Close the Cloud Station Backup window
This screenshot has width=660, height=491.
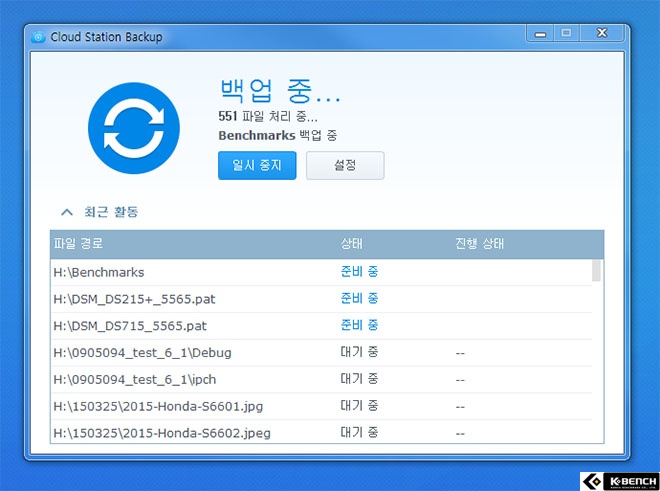pyautogui.click(x=602, y=33)
